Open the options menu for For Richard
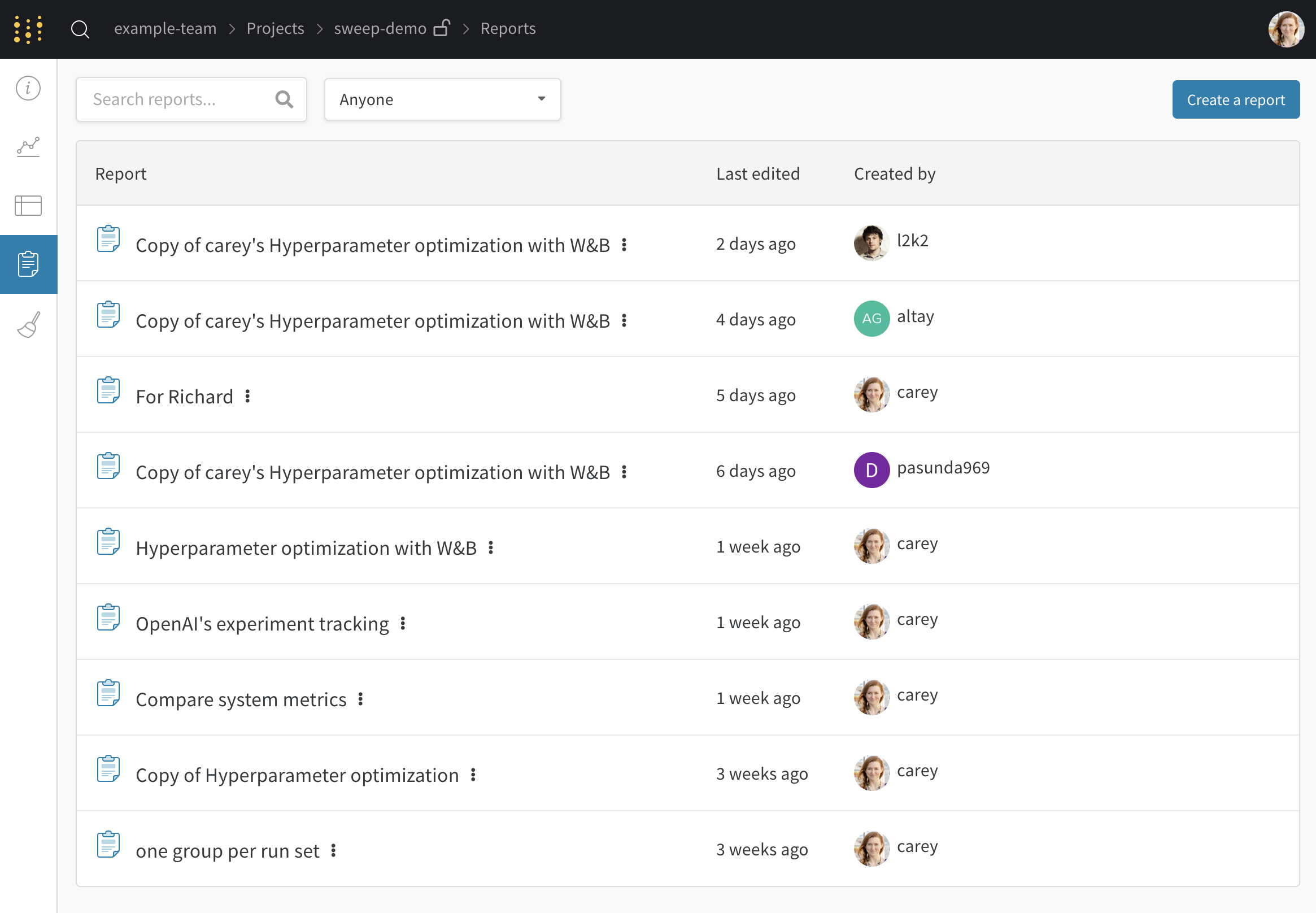This screenshot has height=913, width=1316. [247, 396]
